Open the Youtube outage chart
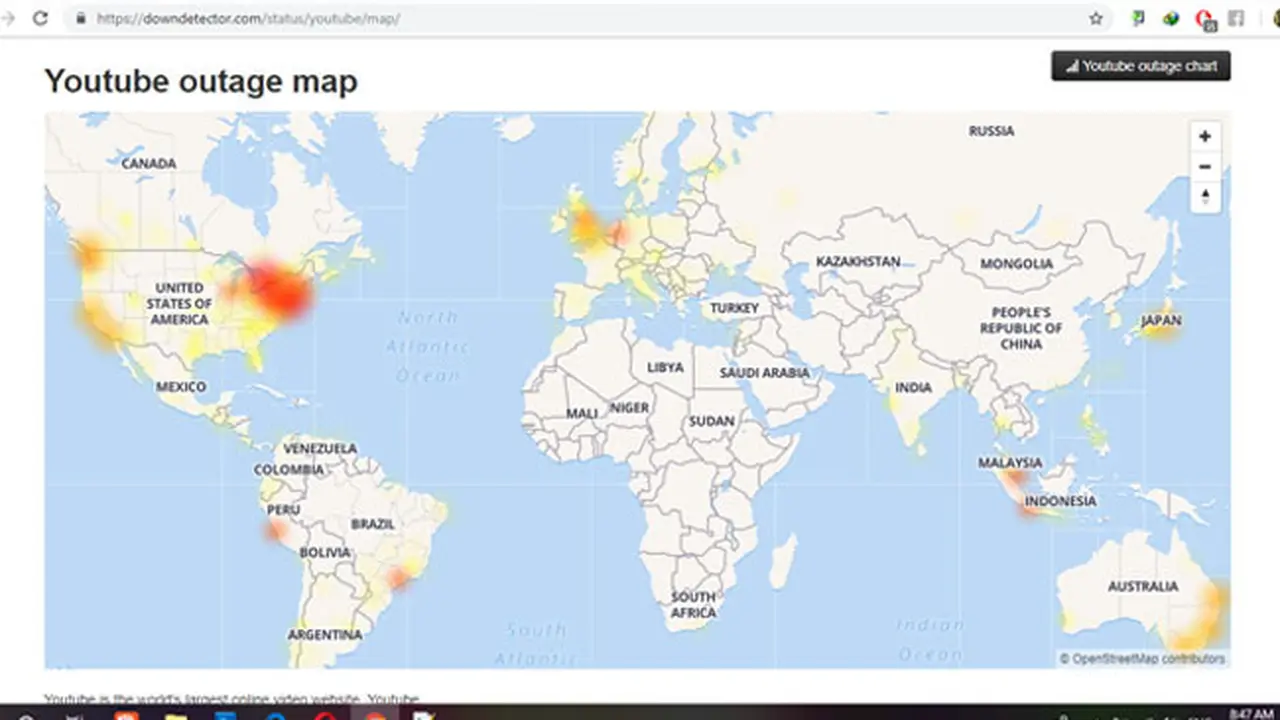 pyautogui.click(x=1141, y=66)
